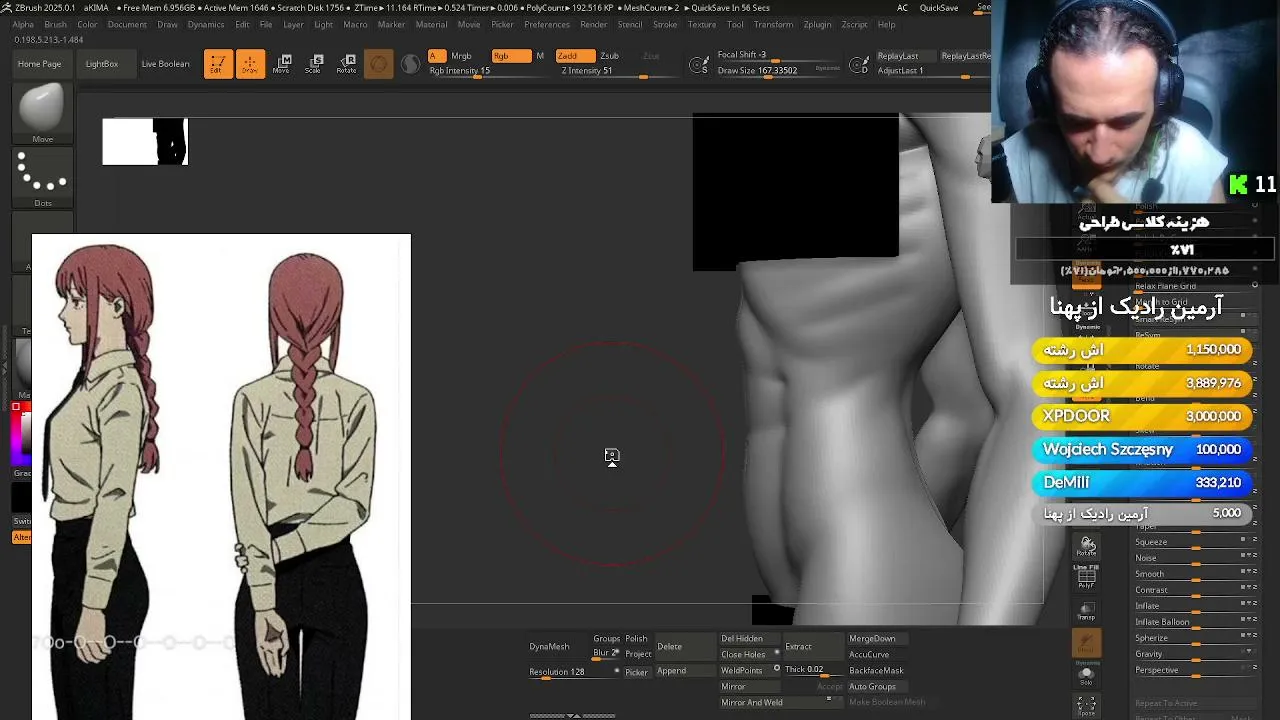
Task: Click the white alpha preview thumbnail
Action: (145, 142)
